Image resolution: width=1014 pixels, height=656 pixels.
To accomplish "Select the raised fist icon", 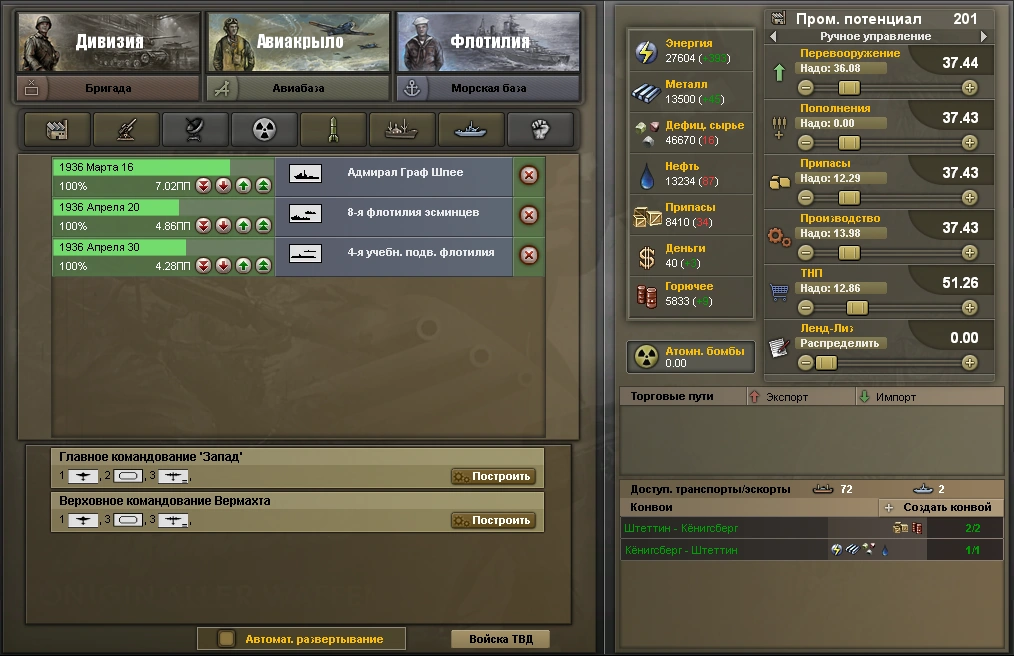I will [540, 130].
